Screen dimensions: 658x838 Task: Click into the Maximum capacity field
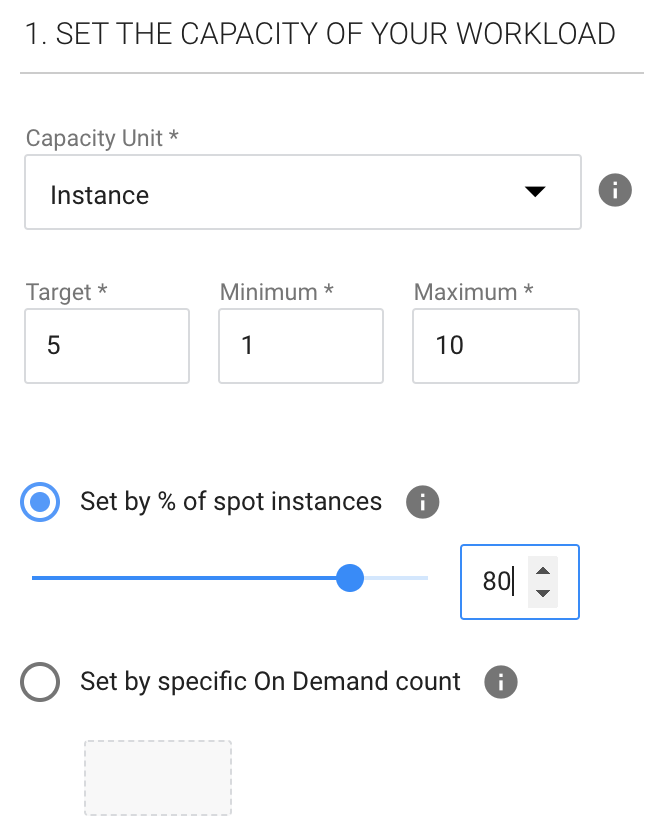pyautogui.click(x=495, y=346)
